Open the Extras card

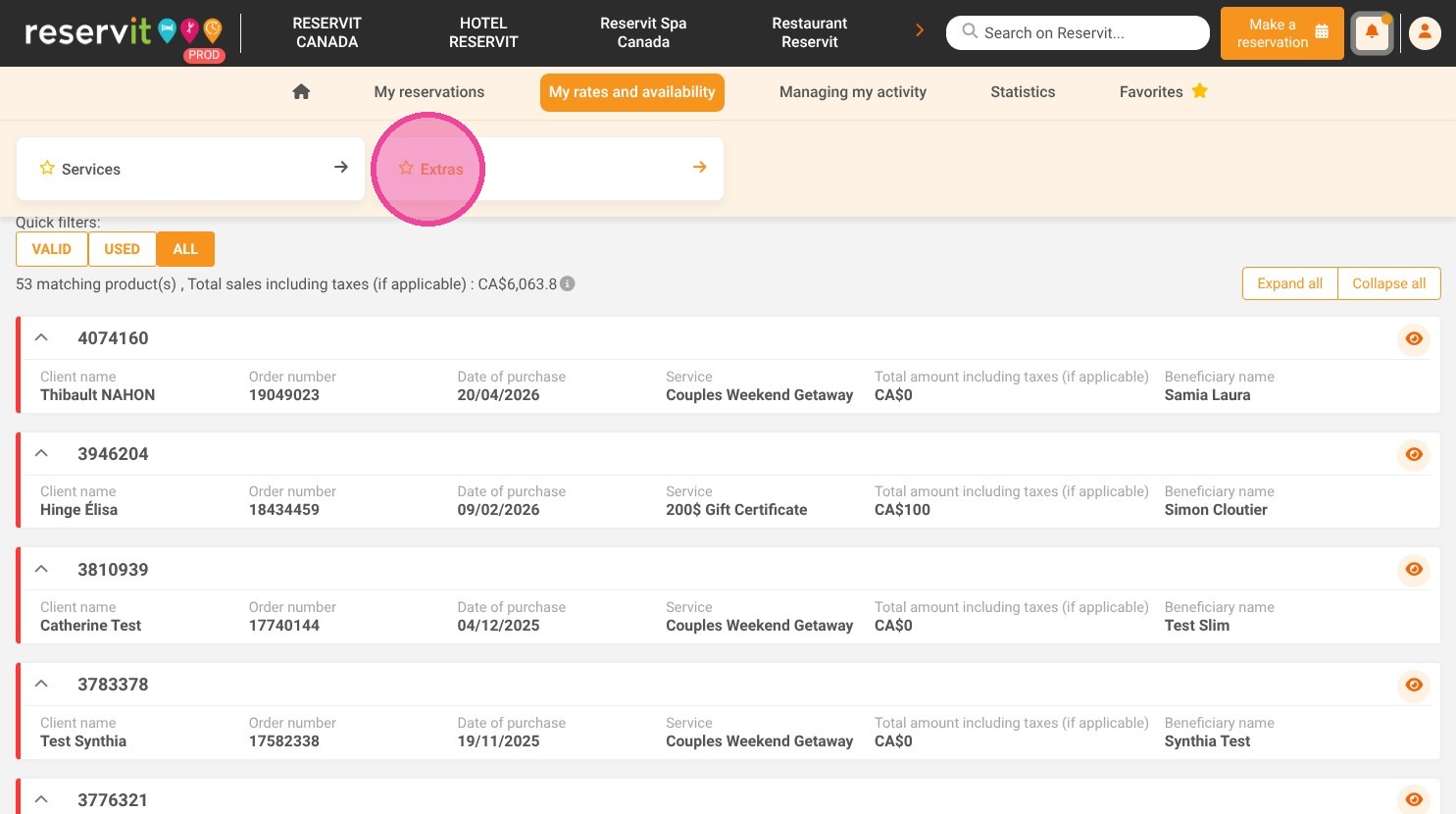point(549,169)
